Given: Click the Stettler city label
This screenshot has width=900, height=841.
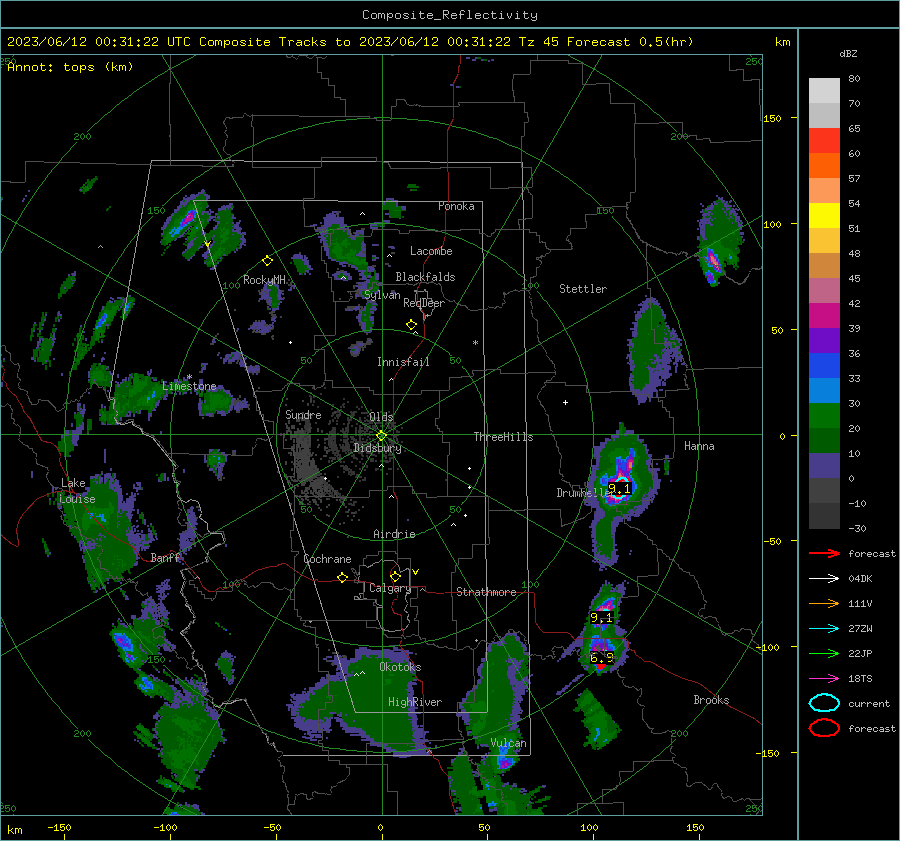Looking at the screenshot, I should [x=583, y=289].
